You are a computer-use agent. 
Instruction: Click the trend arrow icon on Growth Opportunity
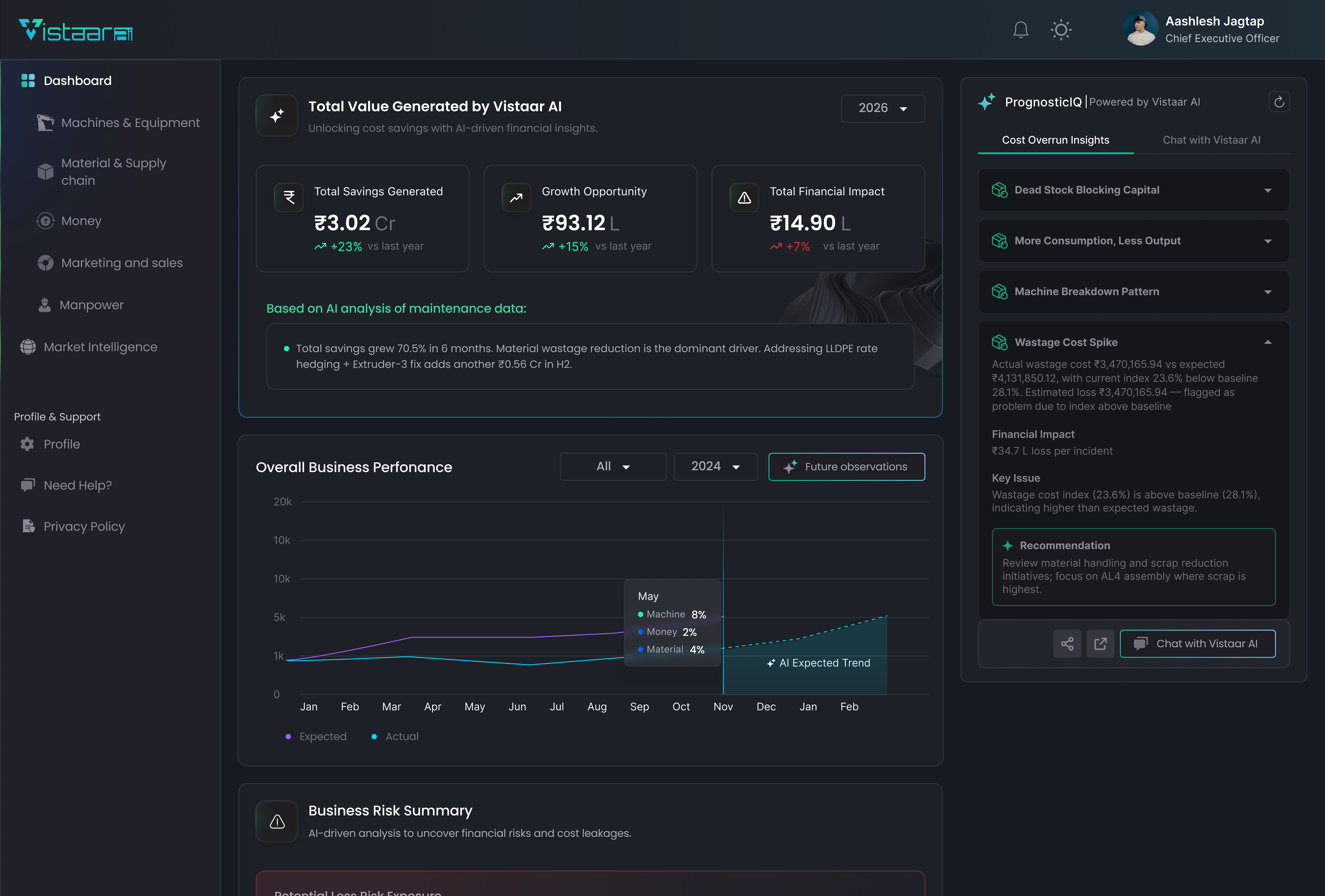pos(517,198)
